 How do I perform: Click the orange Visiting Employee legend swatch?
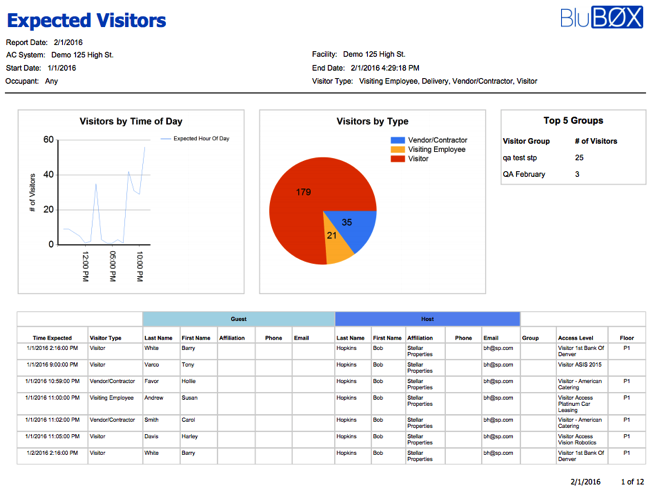point(398,150)
